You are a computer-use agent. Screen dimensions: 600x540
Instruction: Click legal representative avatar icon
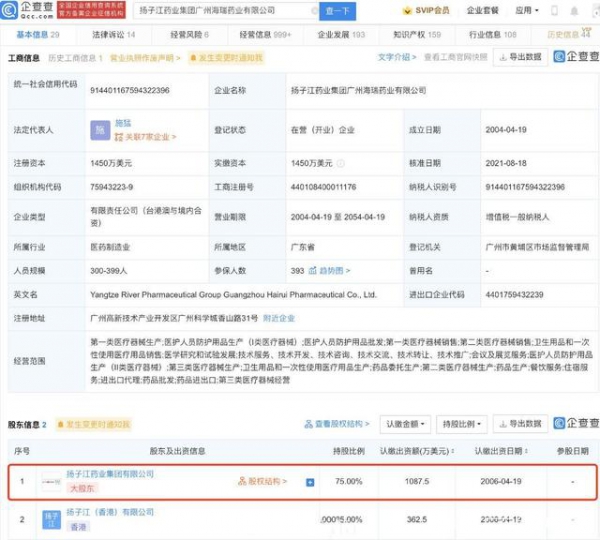100,130
